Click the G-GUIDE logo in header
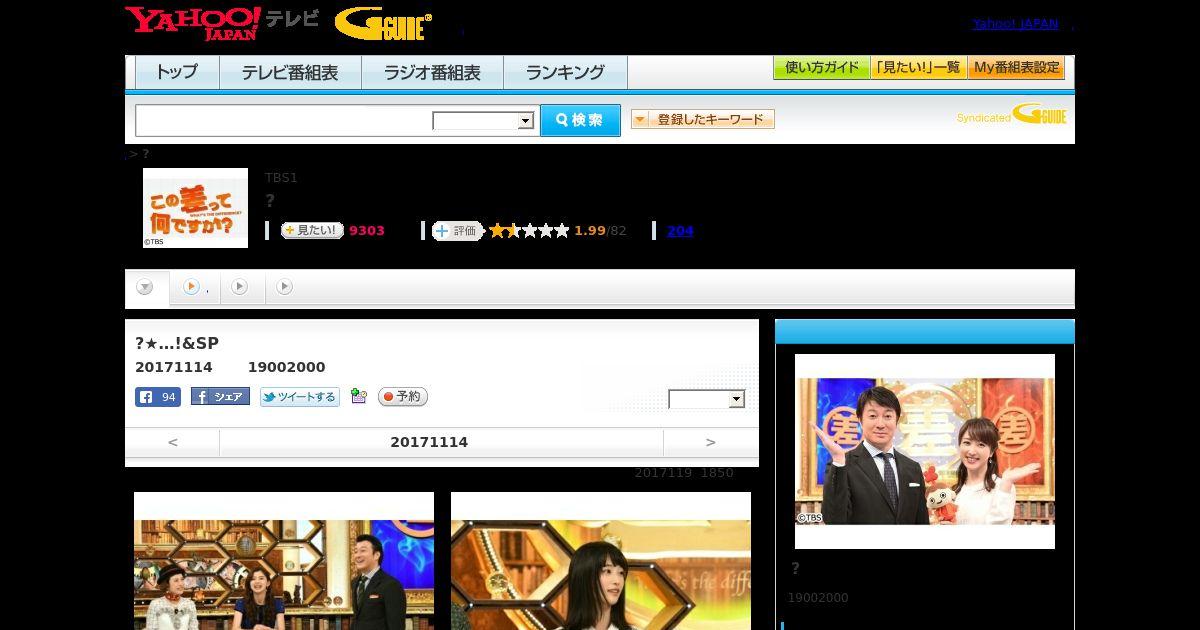This screenshot has height=630, width=1200. [383, 24]
